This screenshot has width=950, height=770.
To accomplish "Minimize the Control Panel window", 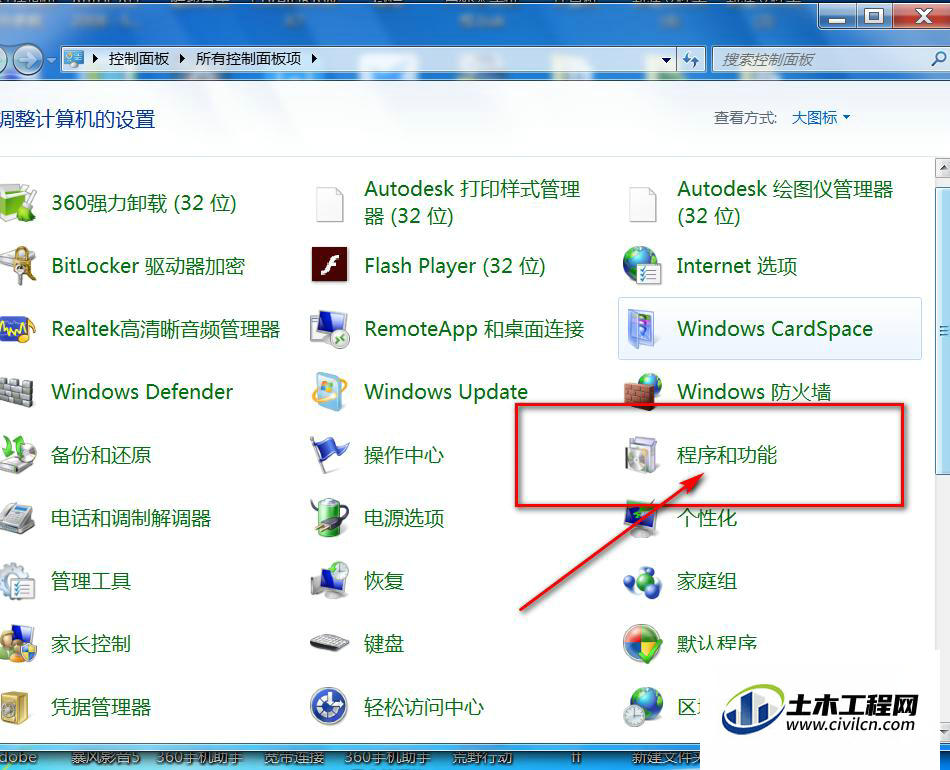I will 837,16.
